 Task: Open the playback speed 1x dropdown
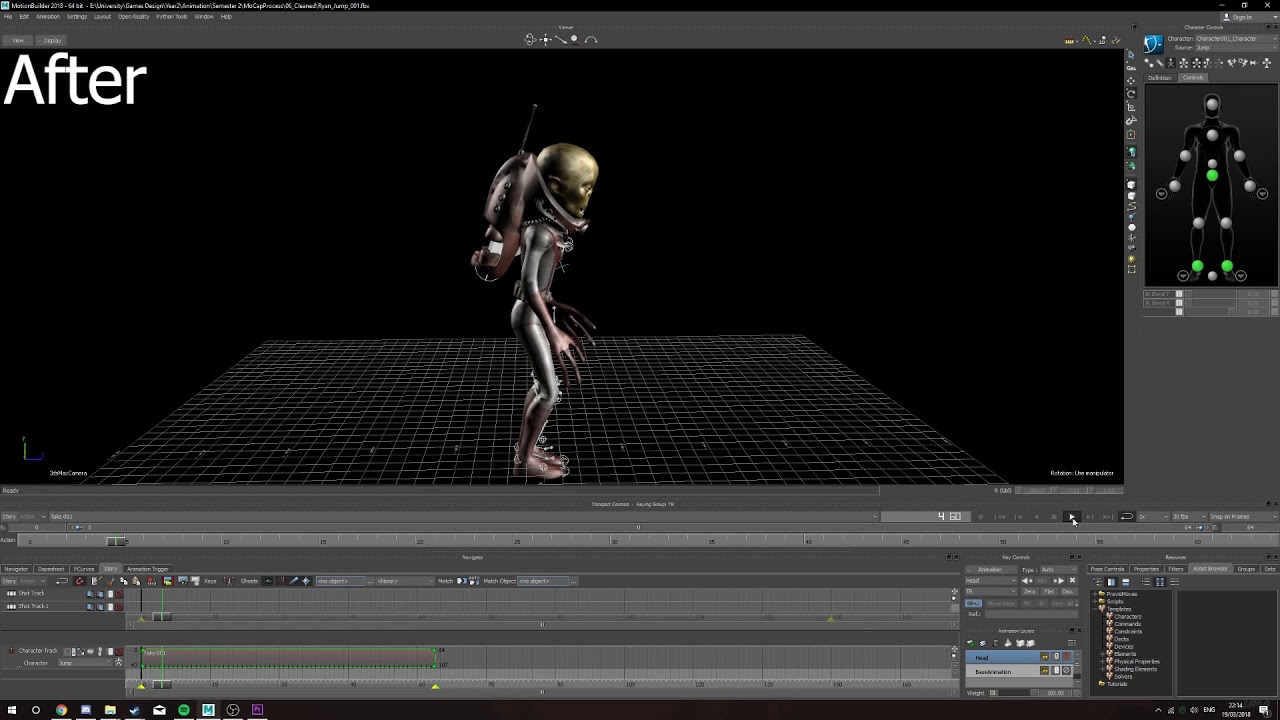coord(1154,517)
